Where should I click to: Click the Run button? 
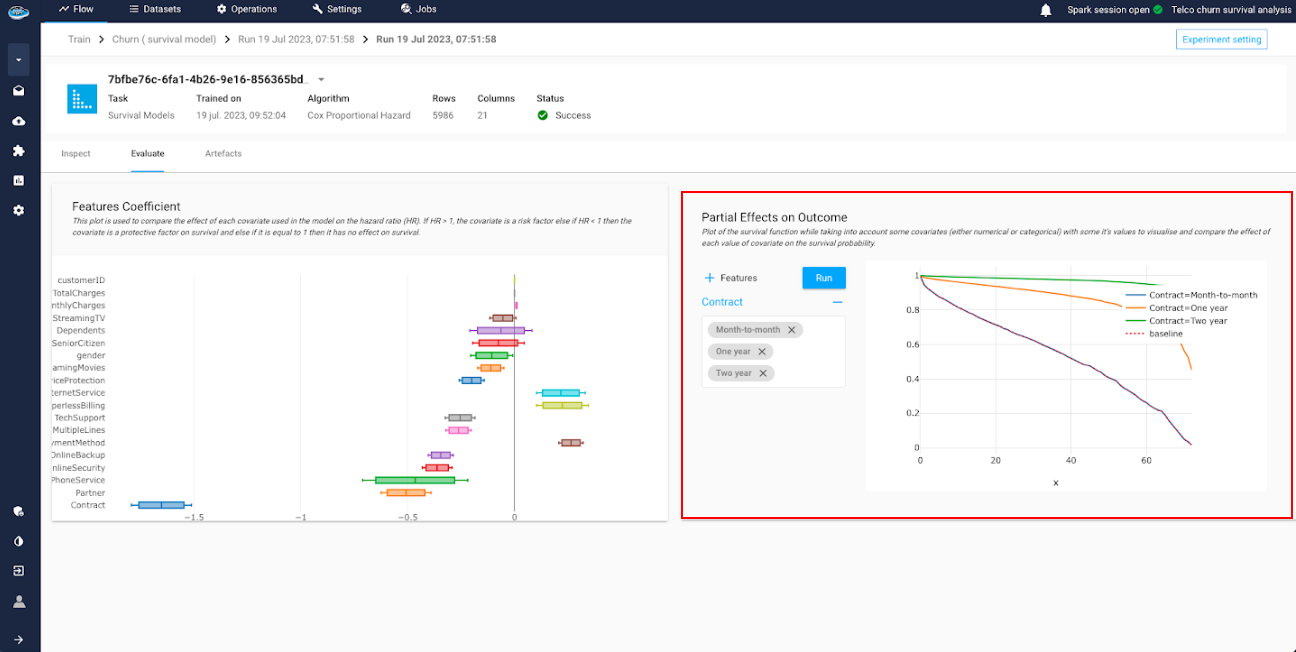pyautogui.click(x=824, y=278)
